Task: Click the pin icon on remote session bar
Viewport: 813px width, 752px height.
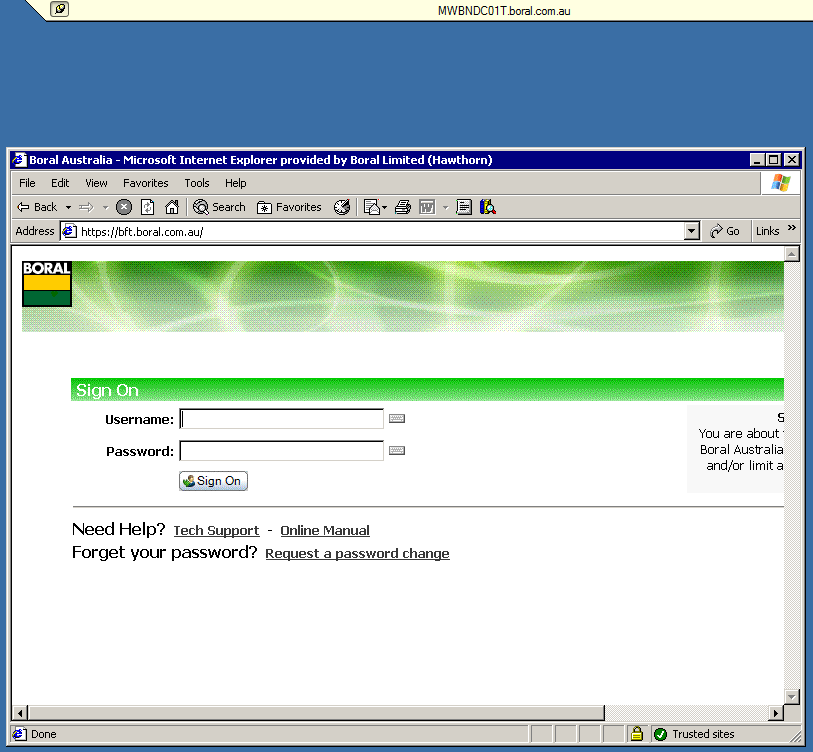Action: pyautogui.click(x=60, y=9)
